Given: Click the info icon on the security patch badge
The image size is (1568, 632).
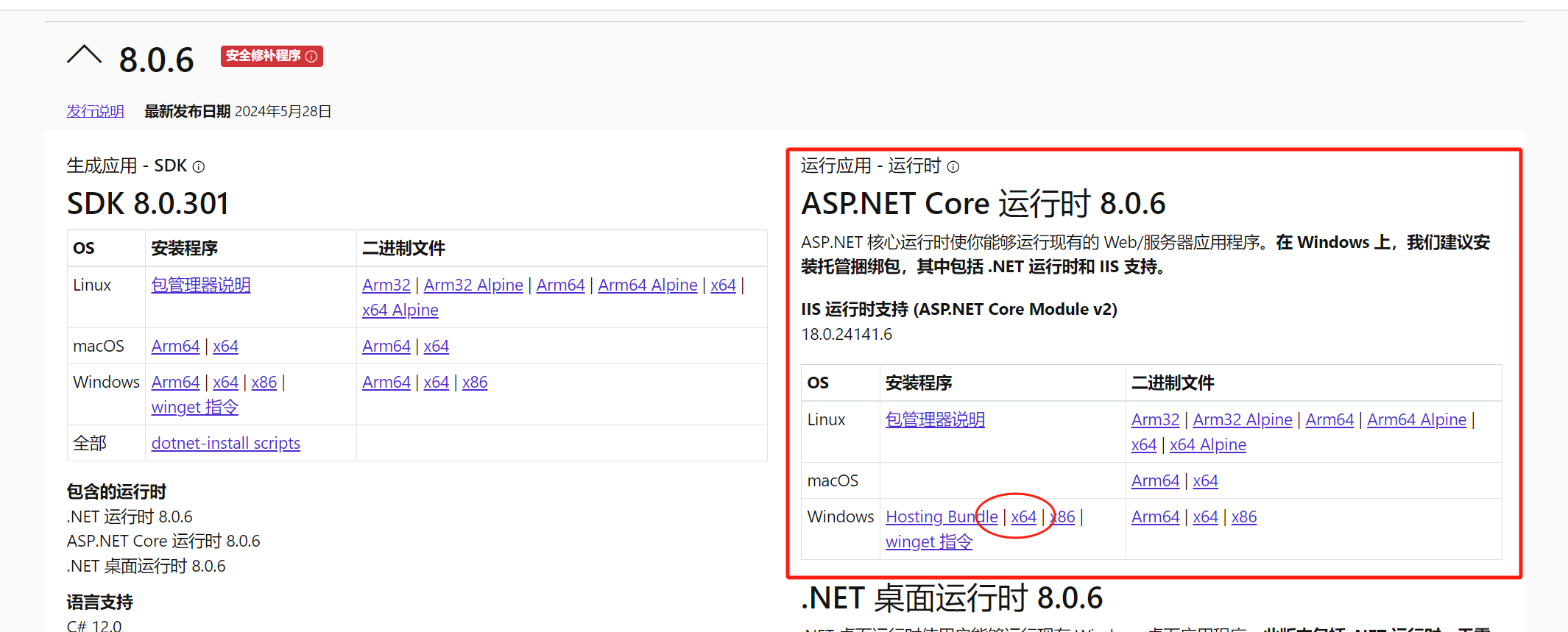Looking at the screenshot, I should tap(311, 56).
